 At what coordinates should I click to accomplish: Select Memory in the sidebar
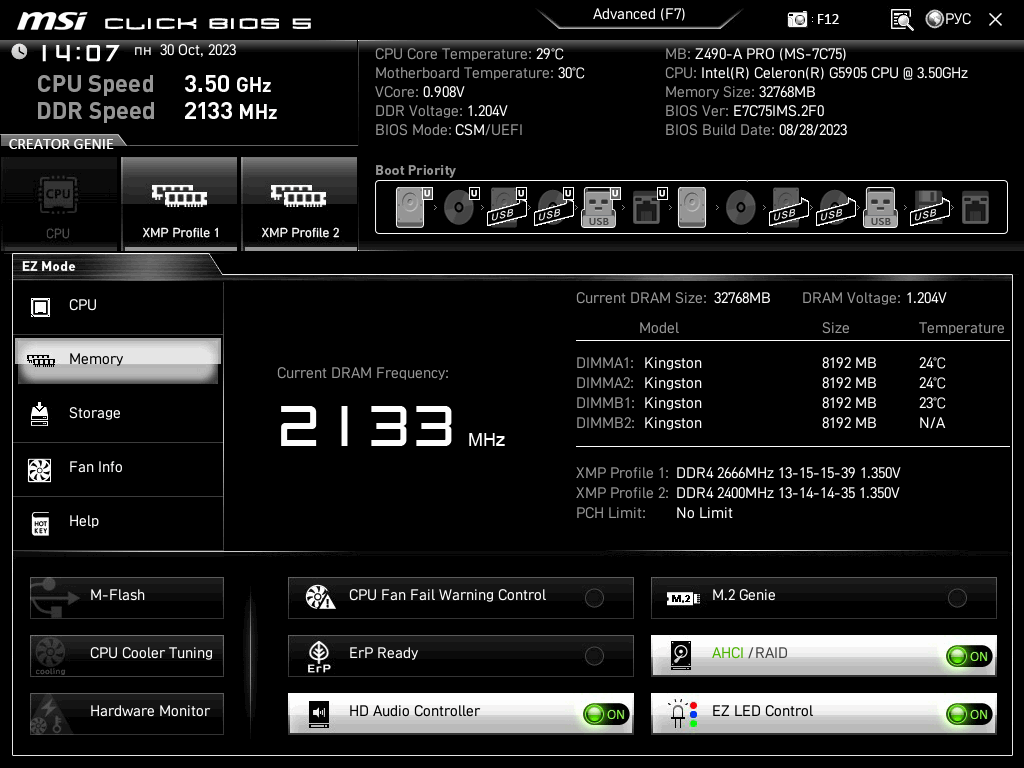click(118, 360)
